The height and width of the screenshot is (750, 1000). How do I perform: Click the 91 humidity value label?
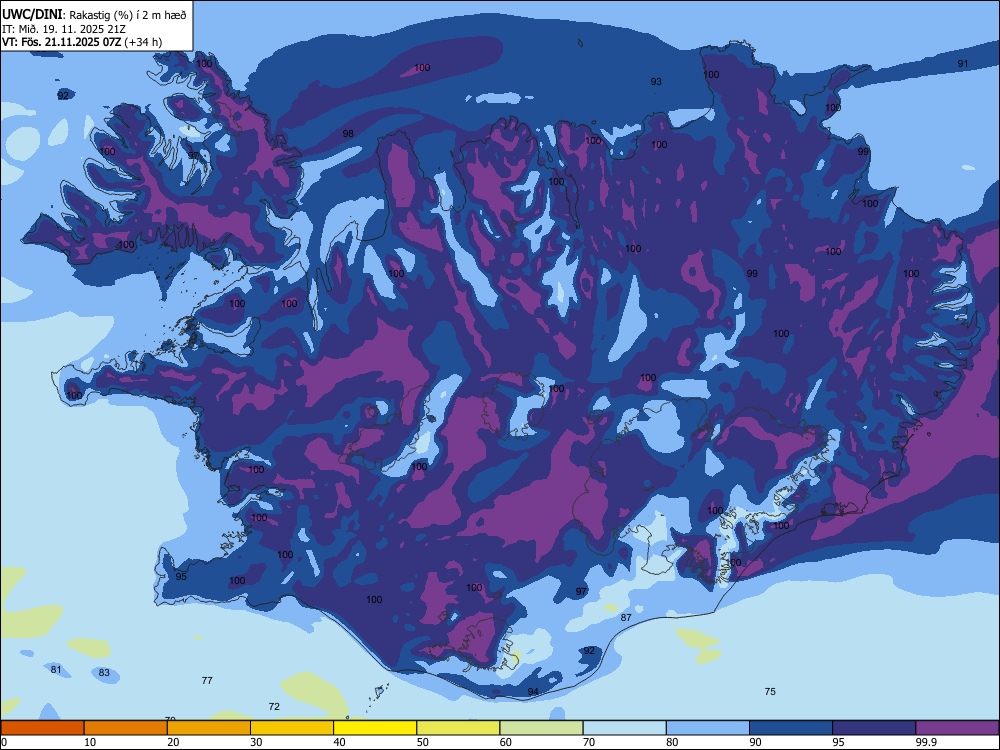tap(963, 64)
